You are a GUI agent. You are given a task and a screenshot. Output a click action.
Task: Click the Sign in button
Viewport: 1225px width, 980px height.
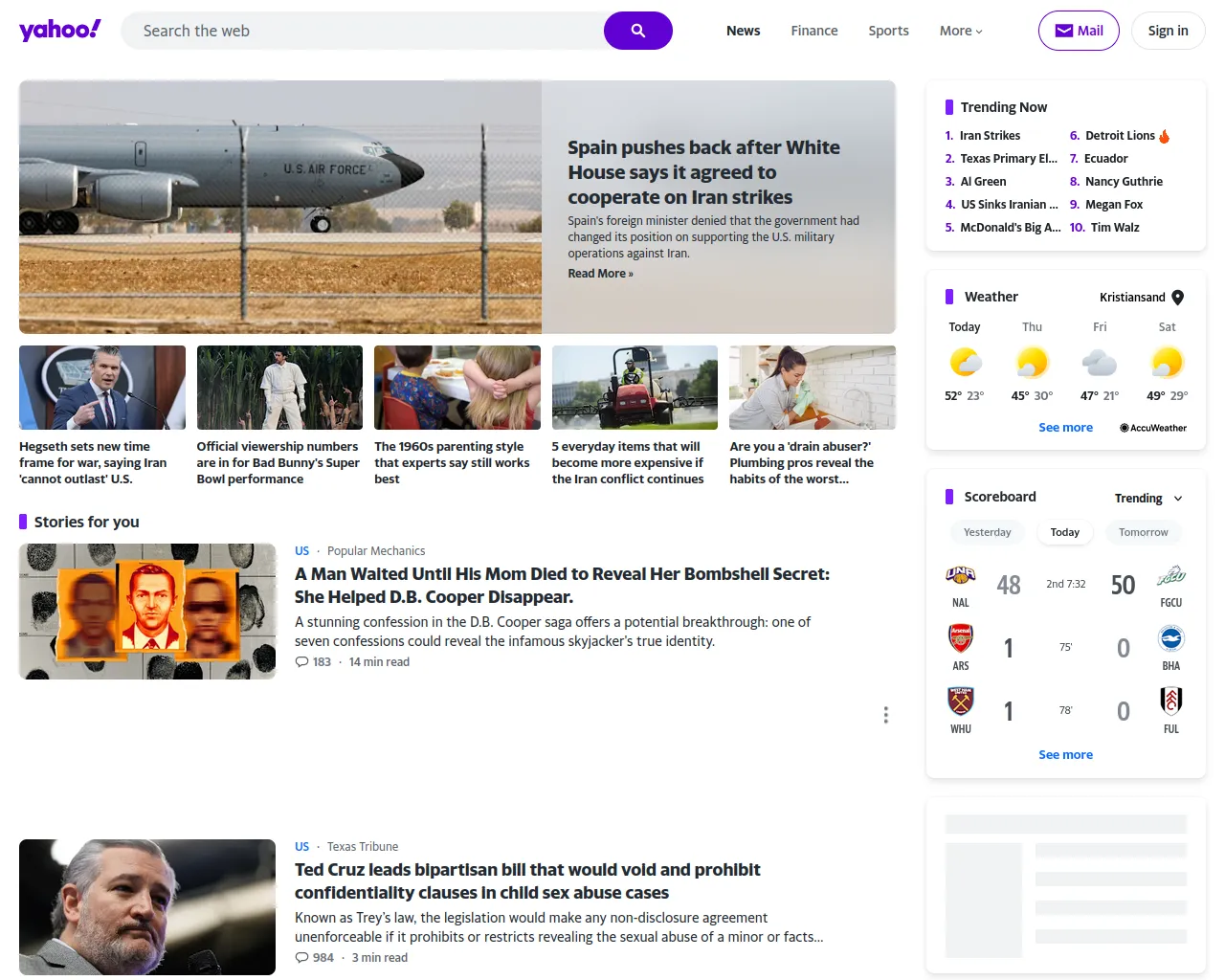point(1168,30)
